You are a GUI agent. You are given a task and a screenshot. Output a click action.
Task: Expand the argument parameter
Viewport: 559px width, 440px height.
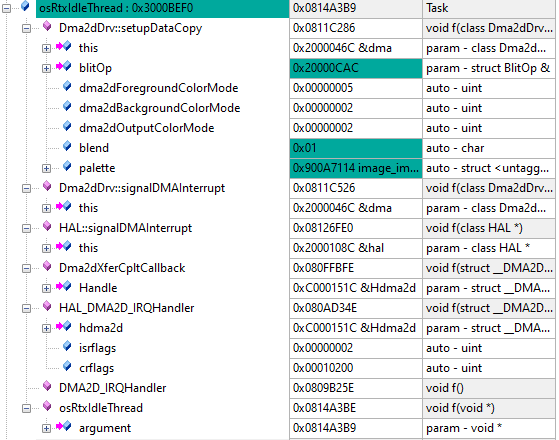[46, 428]
